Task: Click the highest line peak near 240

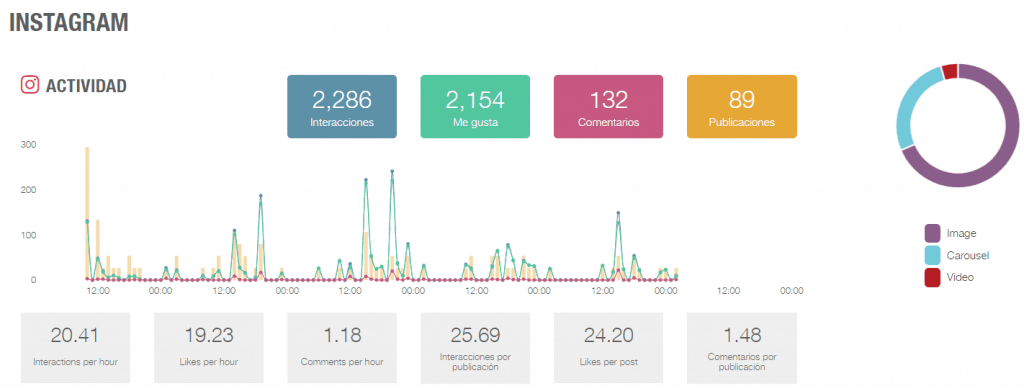Action: point(392,172)
